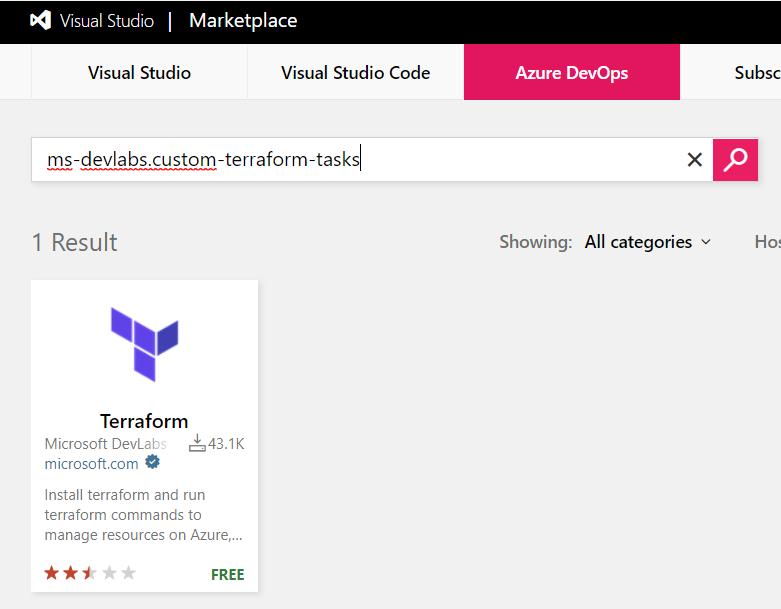Switch to the Visual Studio tab
The image size is (781, 609).
[139, 72]
